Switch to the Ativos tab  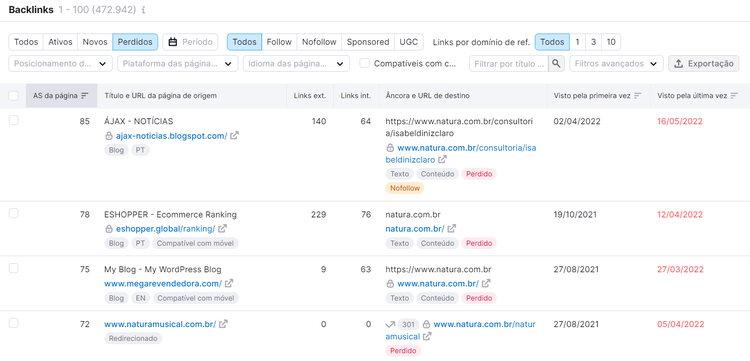[60, 42]
